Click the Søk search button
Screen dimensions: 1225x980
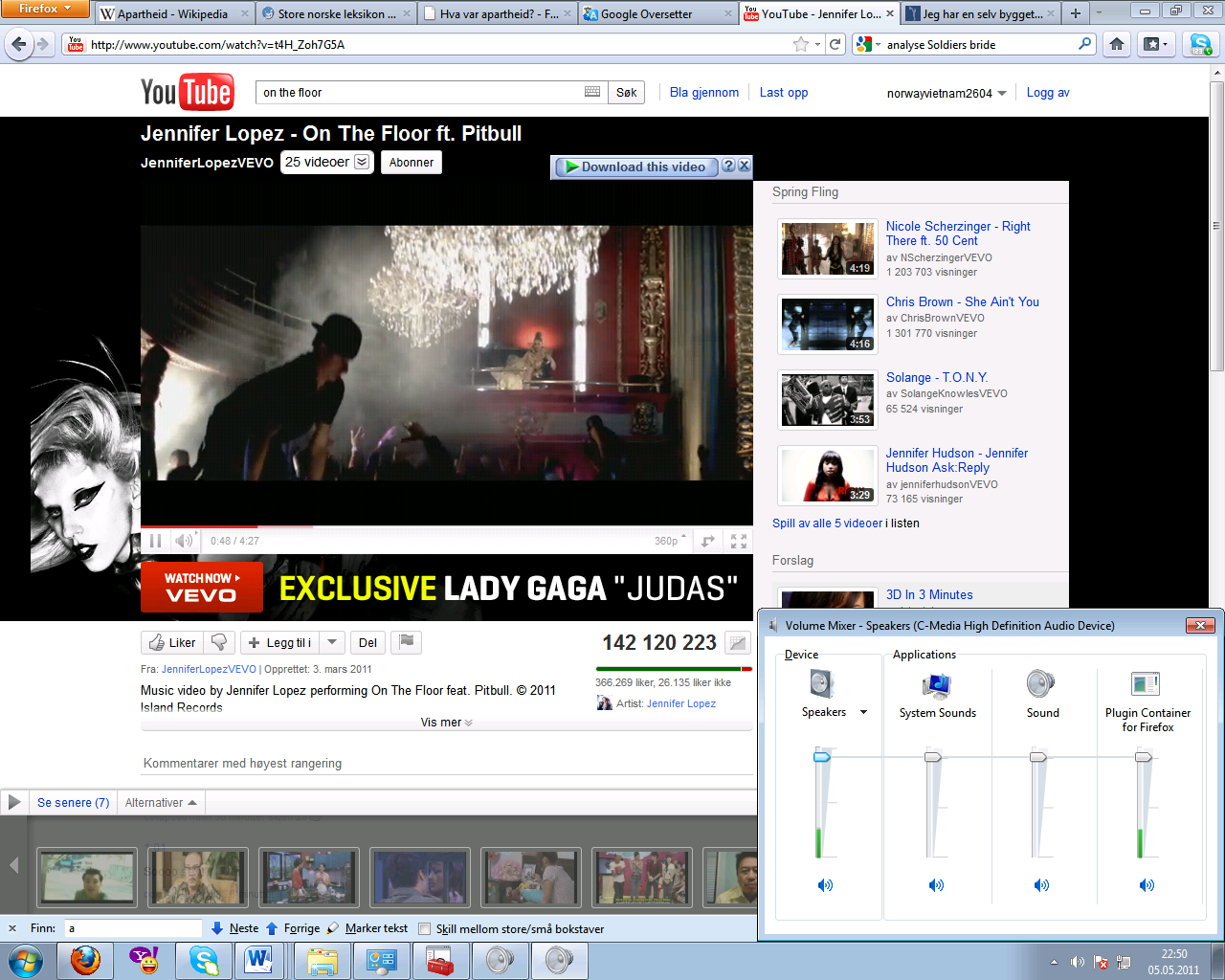(626, 92)
